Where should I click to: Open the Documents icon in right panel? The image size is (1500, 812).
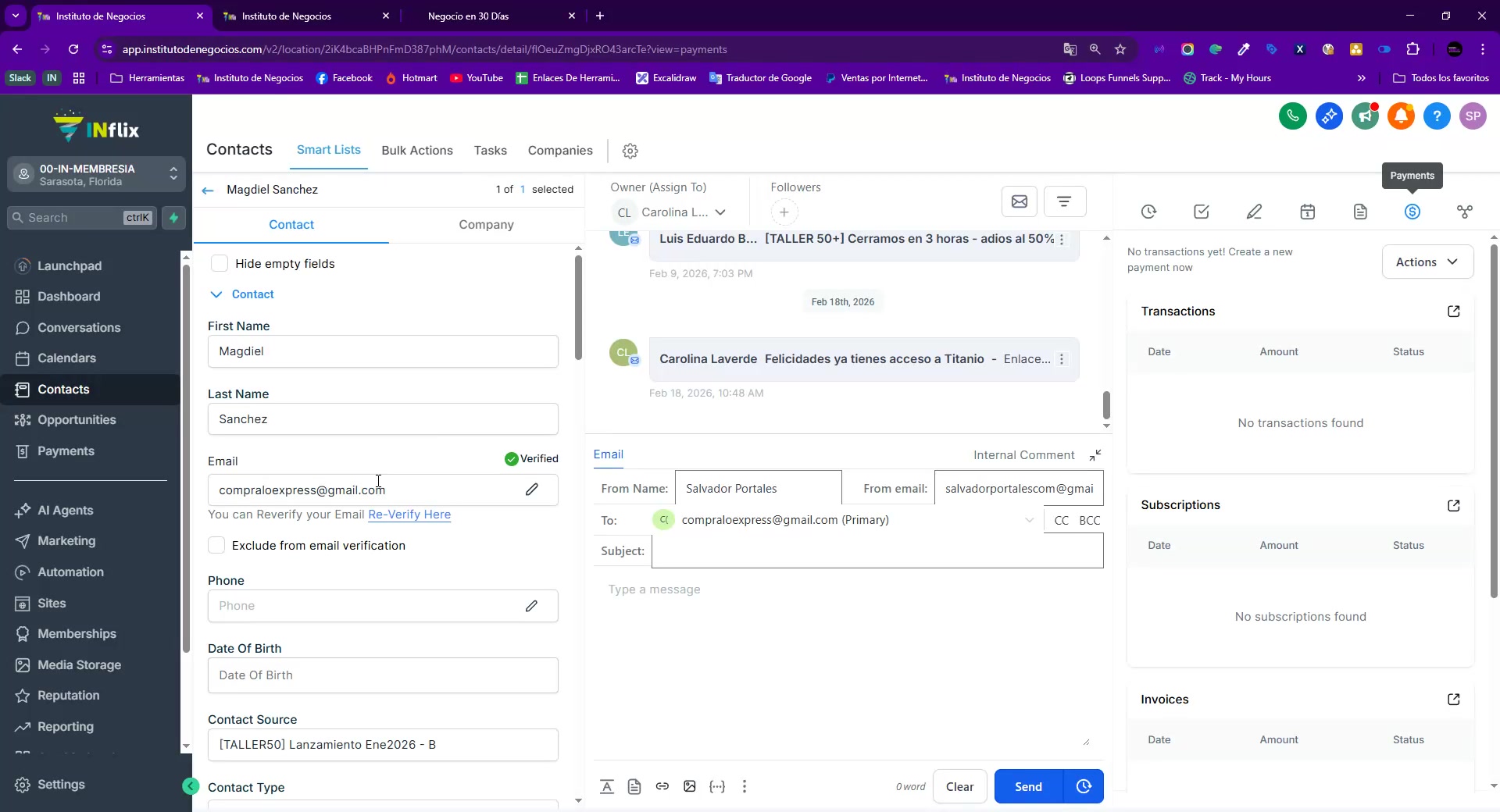pos(1360,212)
